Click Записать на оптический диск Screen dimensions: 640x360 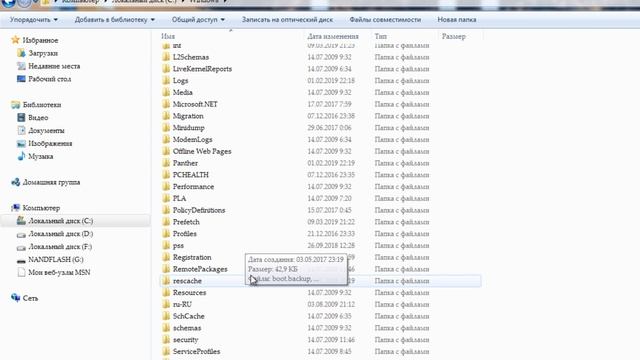pyautogui.click(x=287, y=20)
